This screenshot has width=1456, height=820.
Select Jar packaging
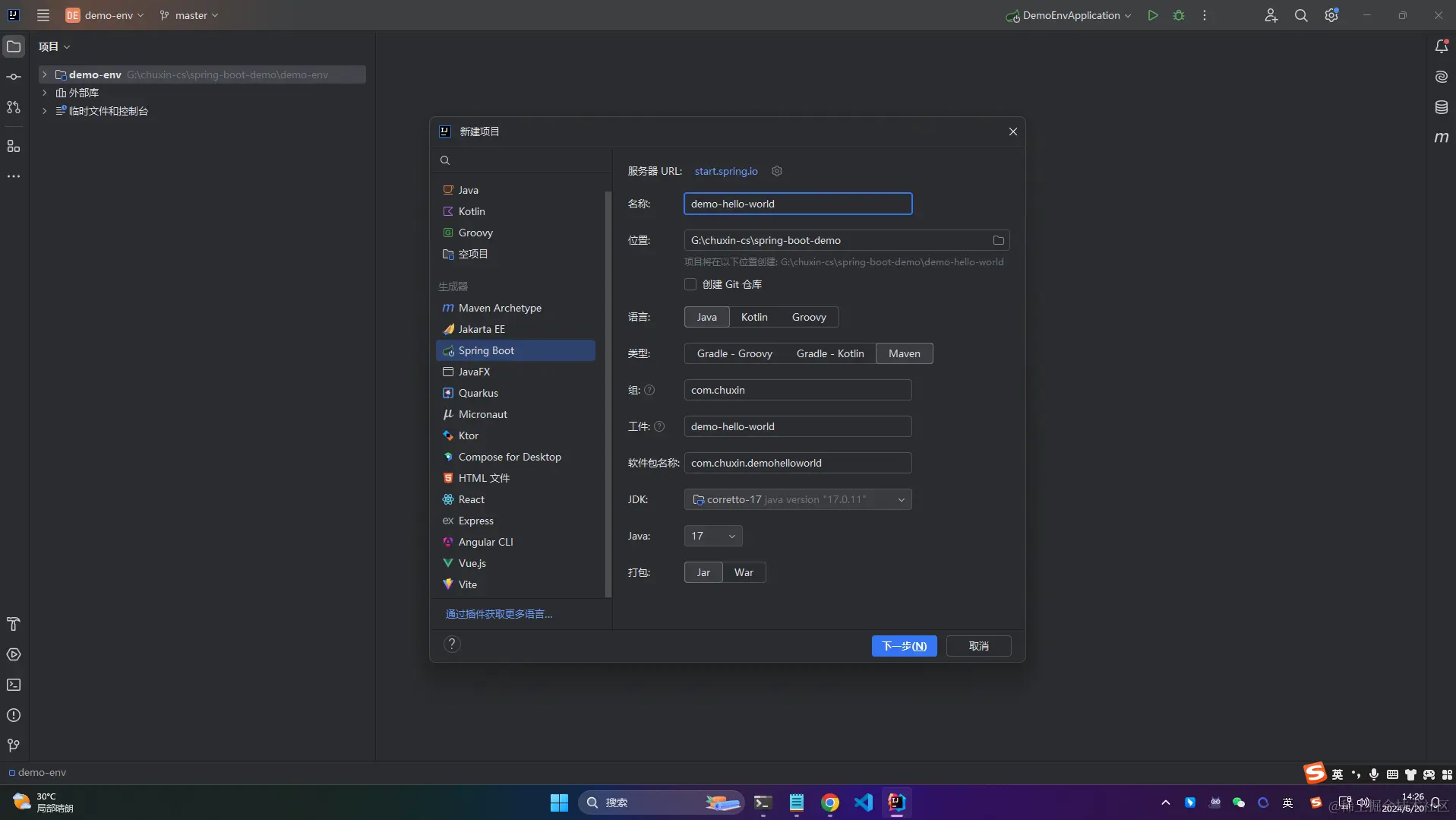(703, 572)
